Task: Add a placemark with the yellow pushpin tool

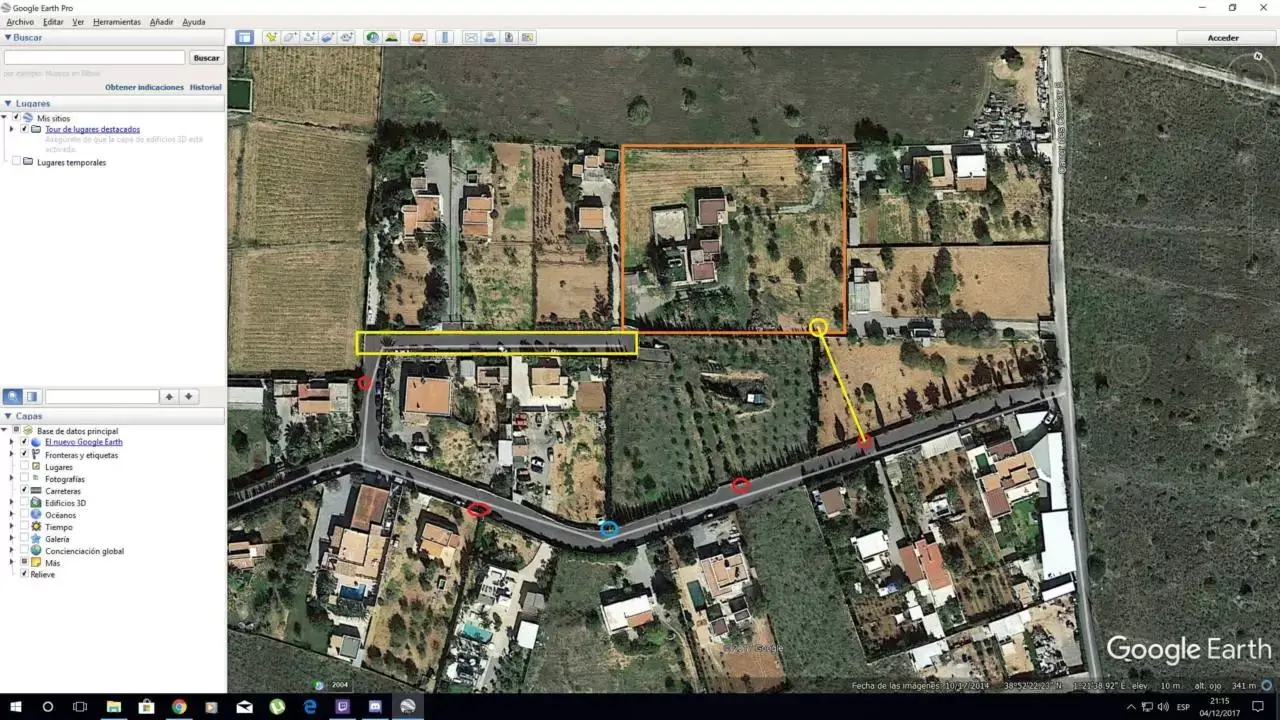Action: (270, 37)
